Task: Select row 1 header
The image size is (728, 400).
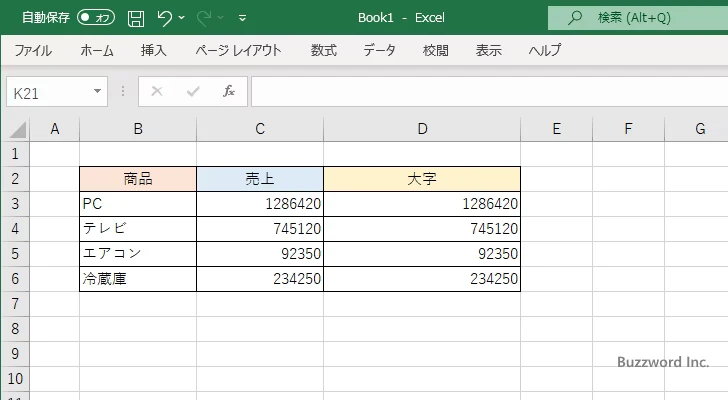Action: (15, 154)
